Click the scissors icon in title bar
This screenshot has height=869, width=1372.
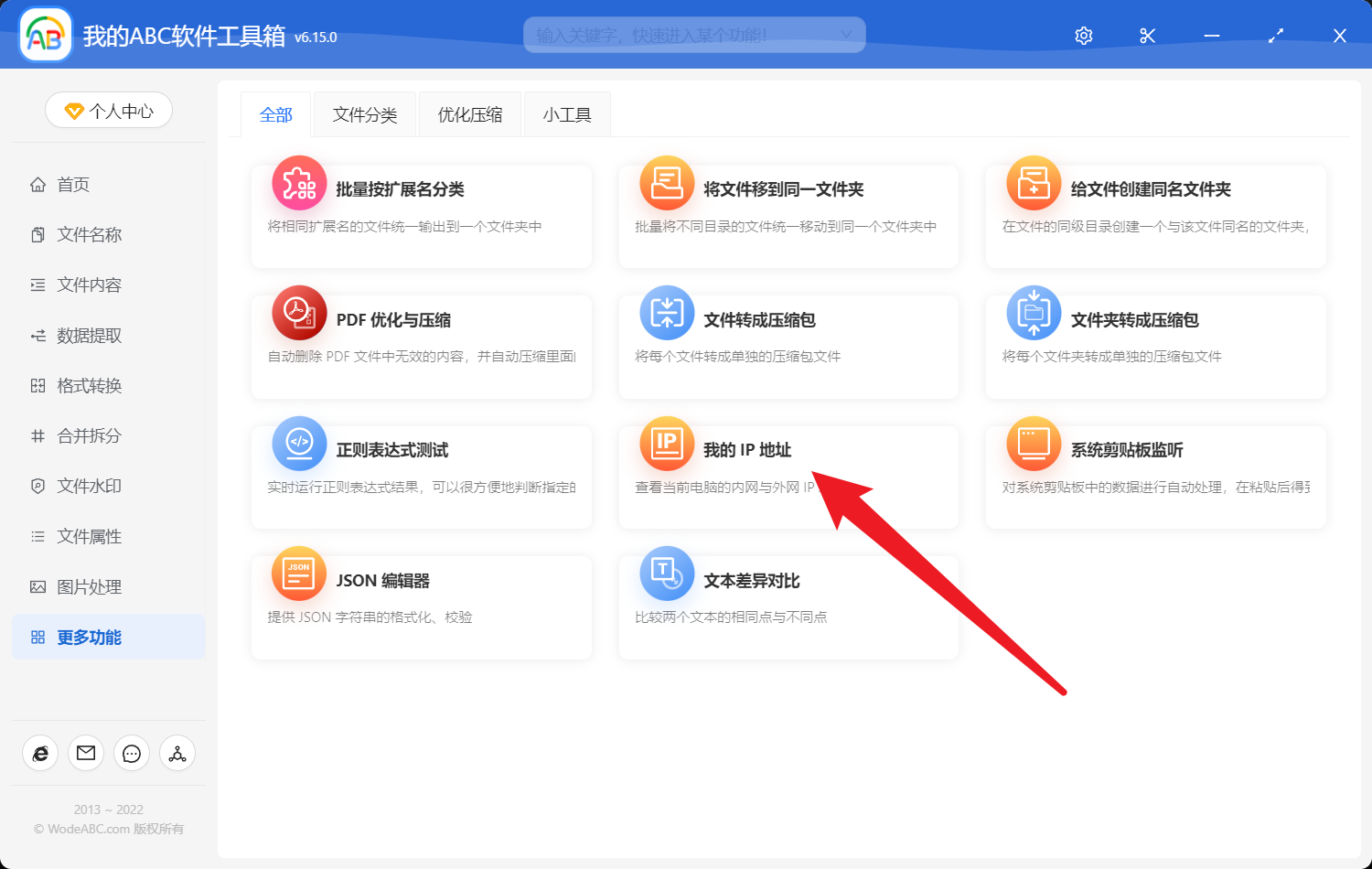pos(1148,36)
